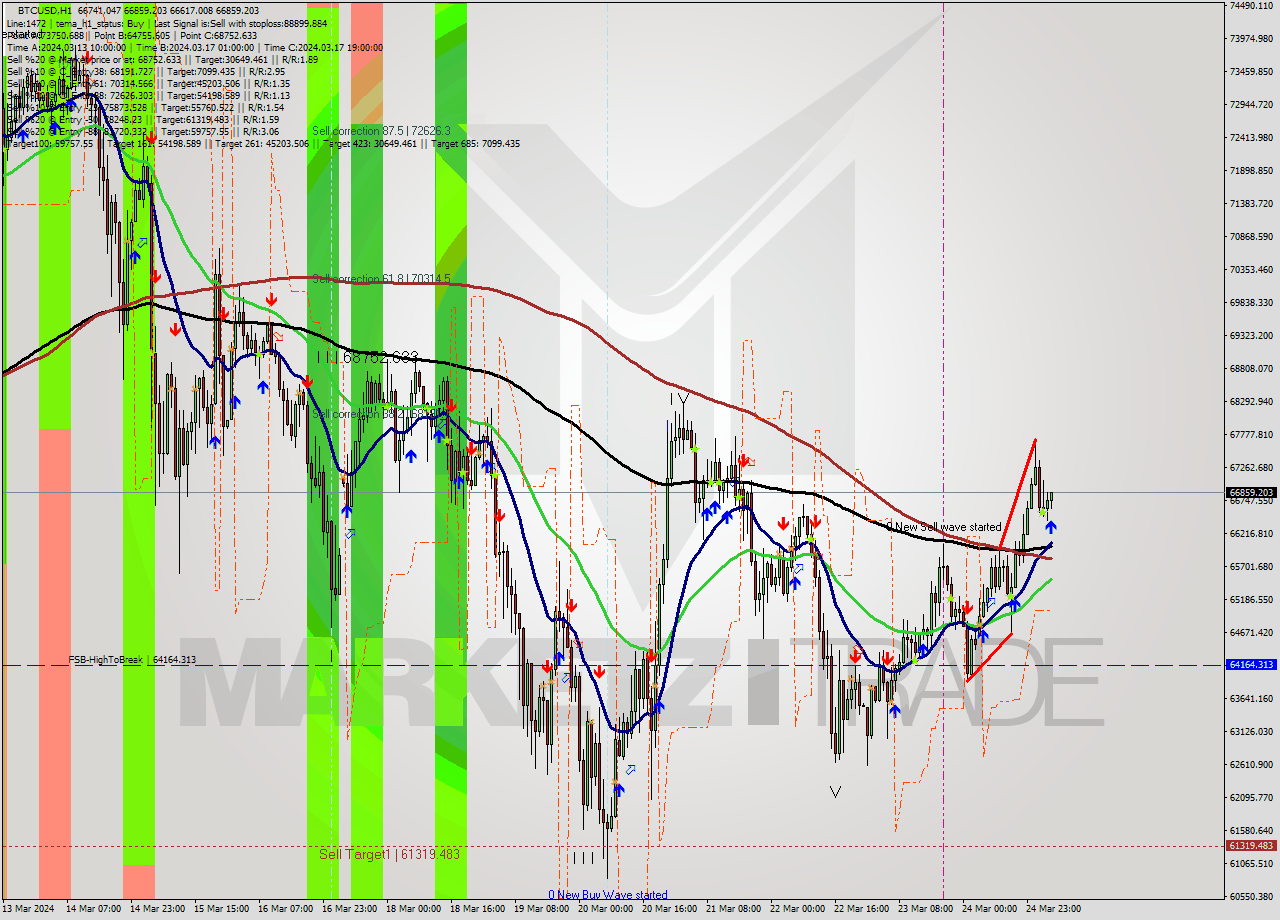Click the 'Target 423: 30649.461' text

click(x=371, y=144)
